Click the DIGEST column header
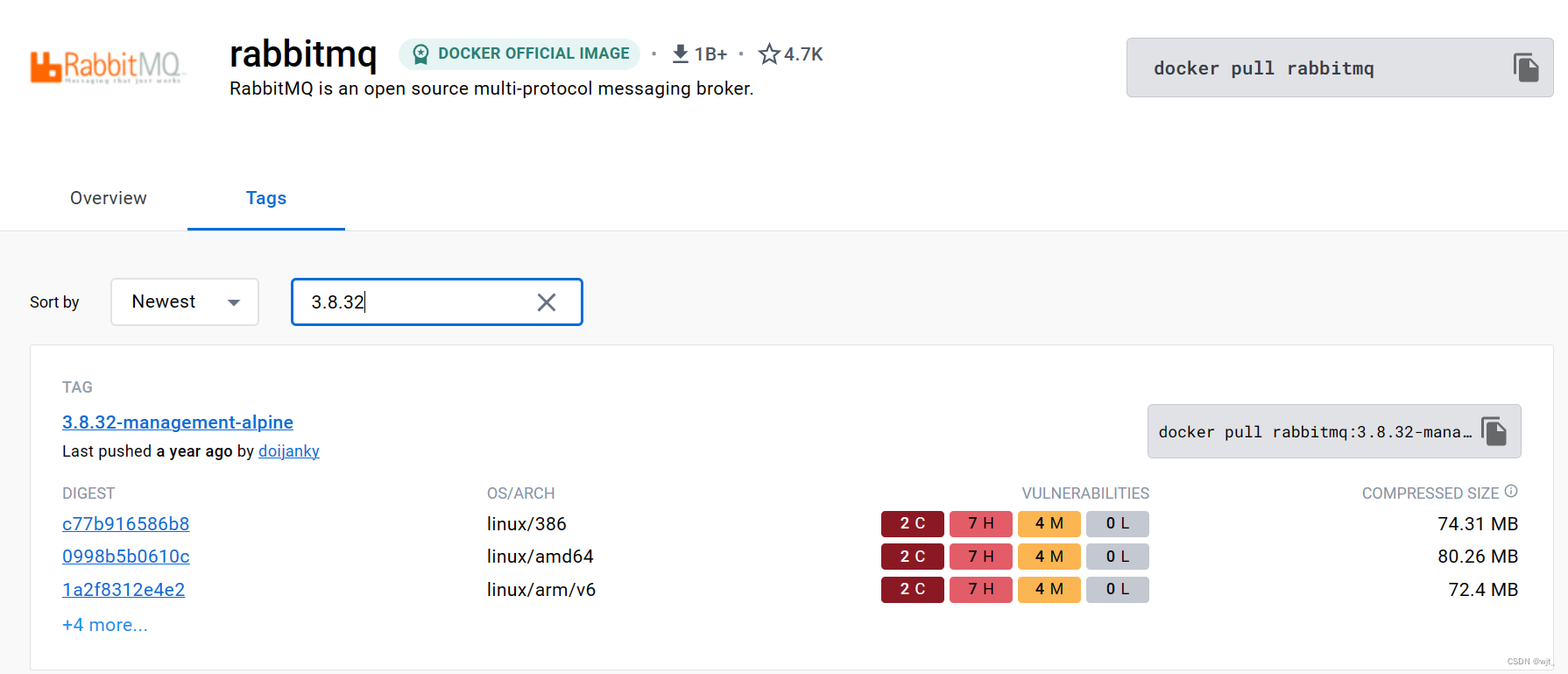Image resolution: width=1568 pixels, height=674 pixels. pos(88,493)
